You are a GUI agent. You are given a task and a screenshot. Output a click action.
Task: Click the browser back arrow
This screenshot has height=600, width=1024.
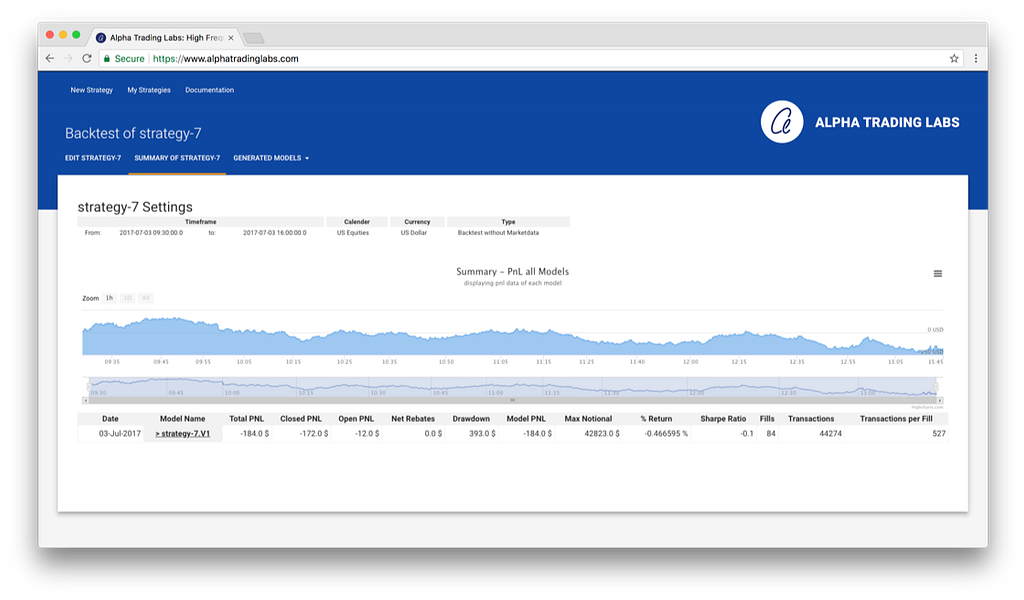tap(50, 58)
